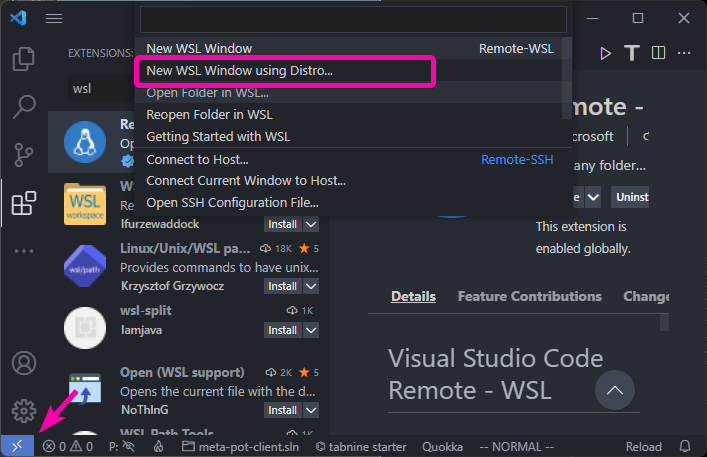707x457 pixels.
Task: Split the editor to the right
Action: coord(658,53)
